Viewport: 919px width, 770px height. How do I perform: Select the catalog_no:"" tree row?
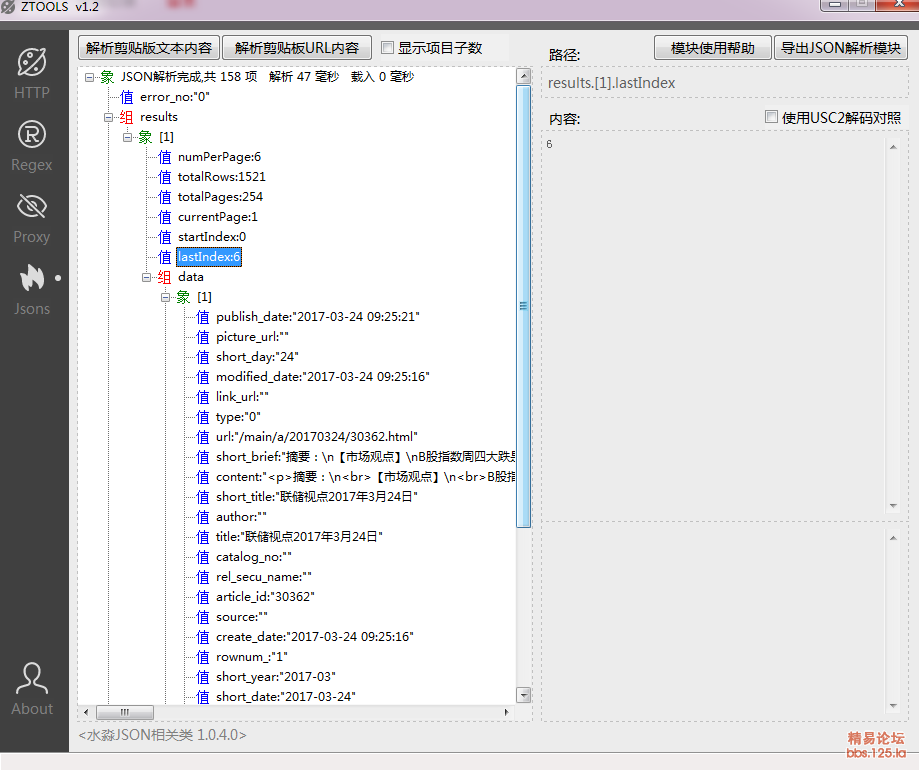click(253, 557)
